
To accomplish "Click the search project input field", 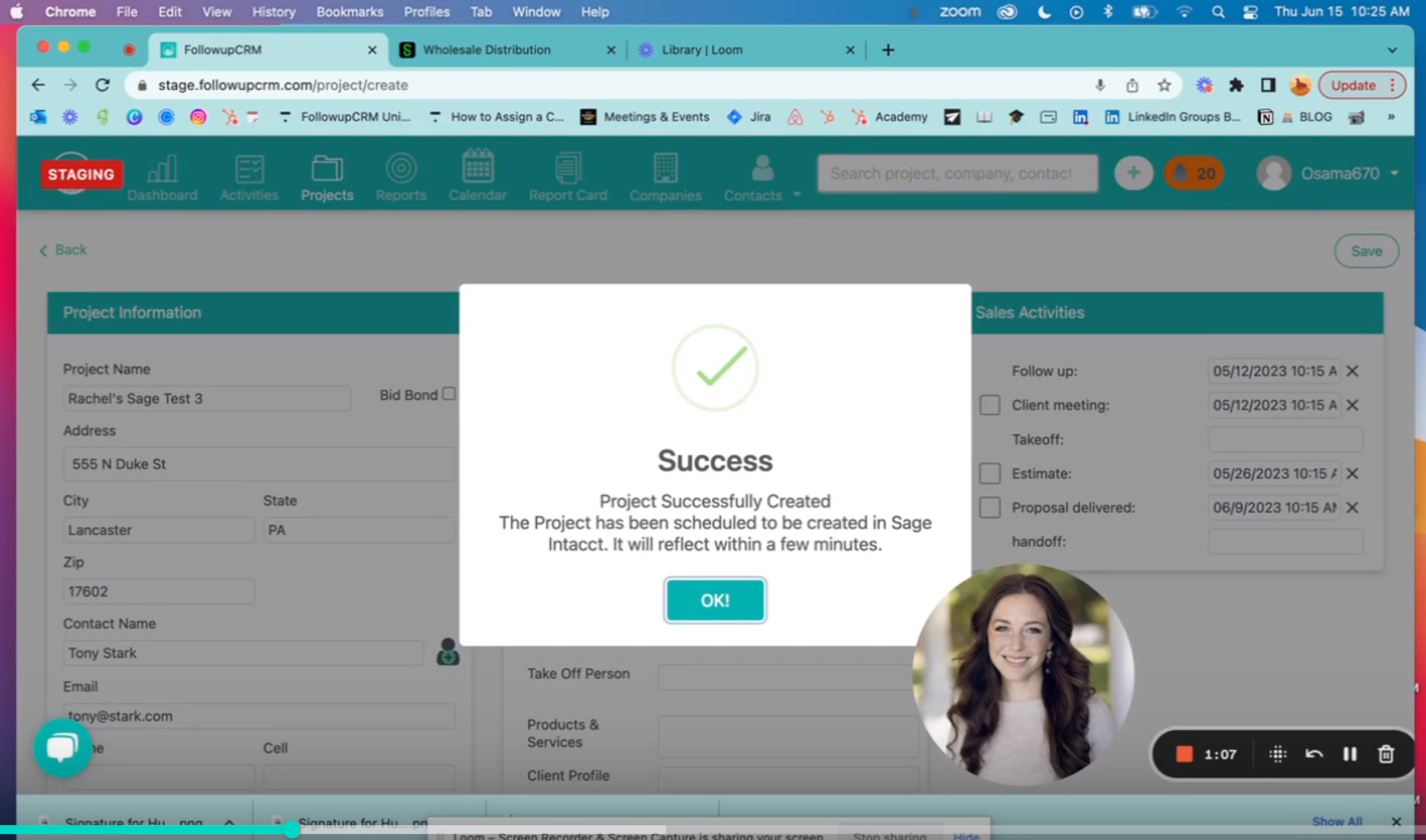I will click(956, 172).
